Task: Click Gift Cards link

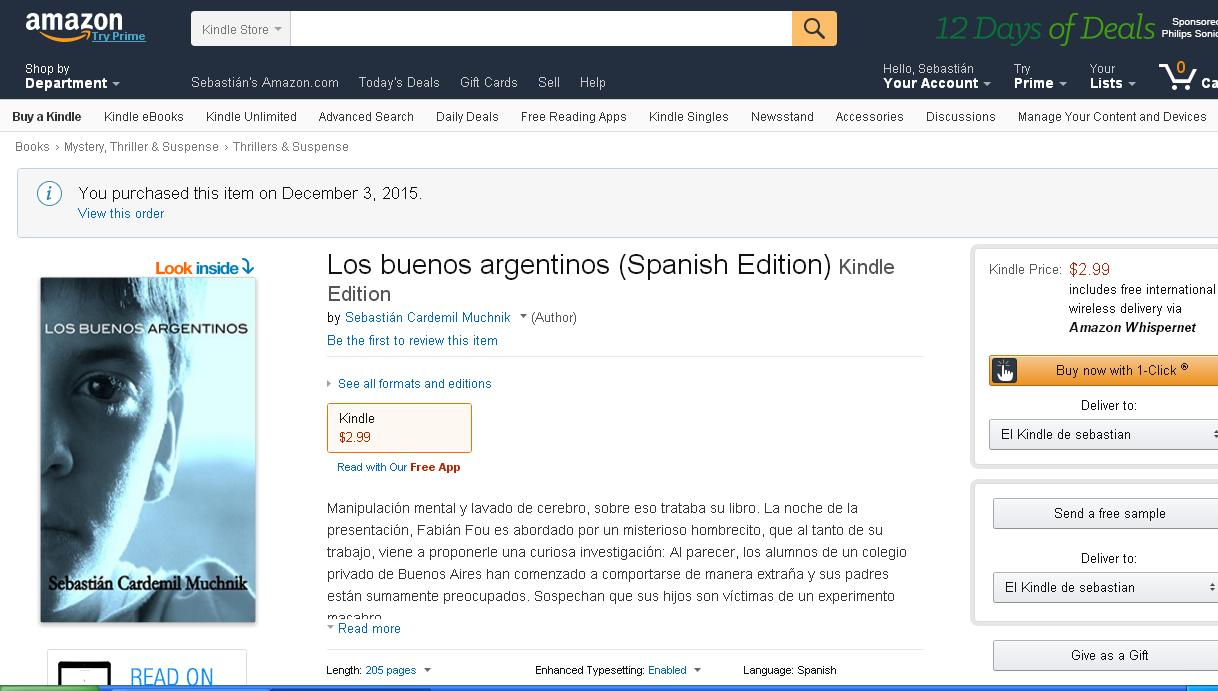Action: [x=489, y=82]
